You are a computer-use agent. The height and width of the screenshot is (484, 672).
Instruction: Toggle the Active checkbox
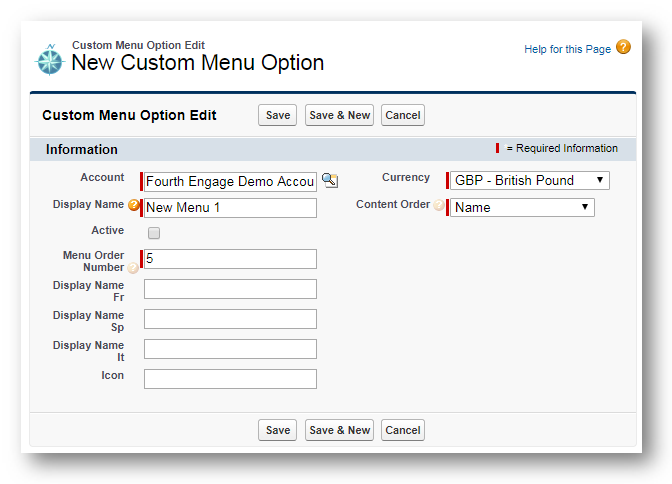pos(154,233)
